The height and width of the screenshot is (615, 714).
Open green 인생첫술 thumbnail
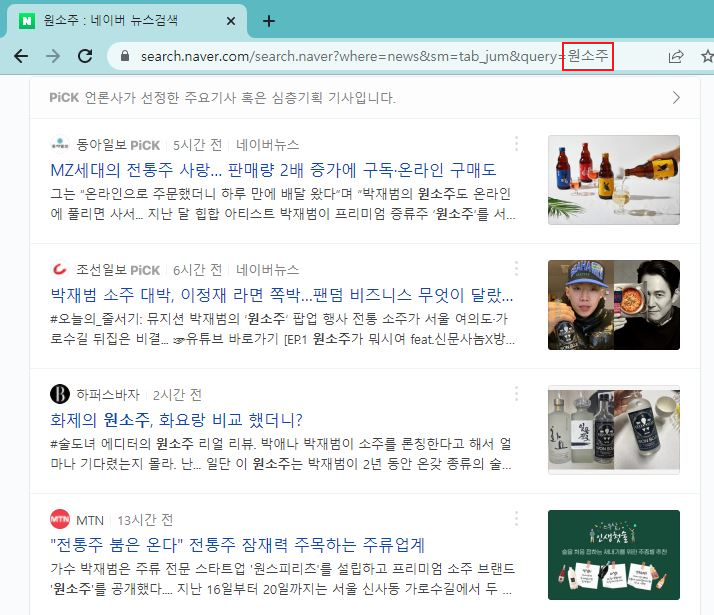(614, 555)
